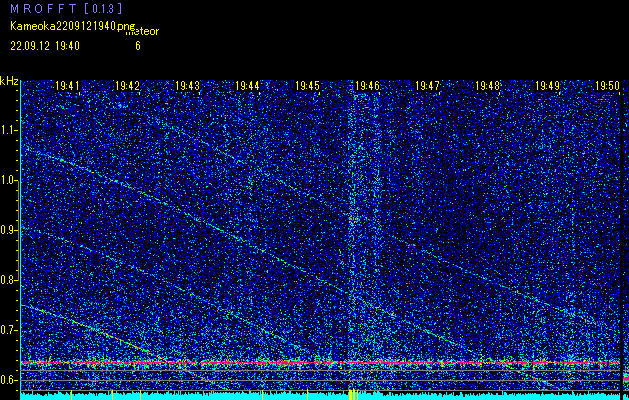This screenshot has width=629, height=400.
Task: Click the 'meteor' count label
Action: pos(142,32)
